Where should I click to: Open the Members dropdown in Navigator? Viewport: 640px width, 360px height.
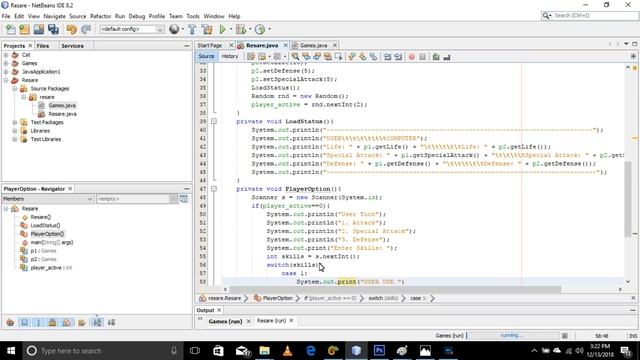(48, 199)
